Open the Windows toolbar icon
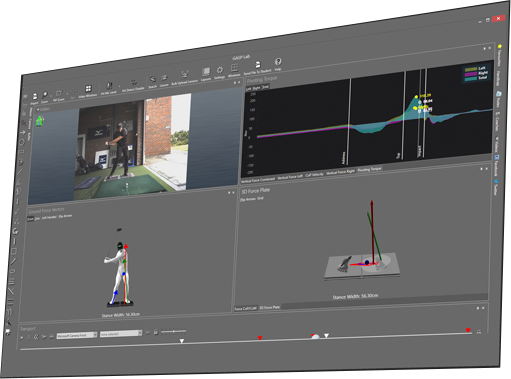This screenshot has width=511, height=379. coord(234,68)
